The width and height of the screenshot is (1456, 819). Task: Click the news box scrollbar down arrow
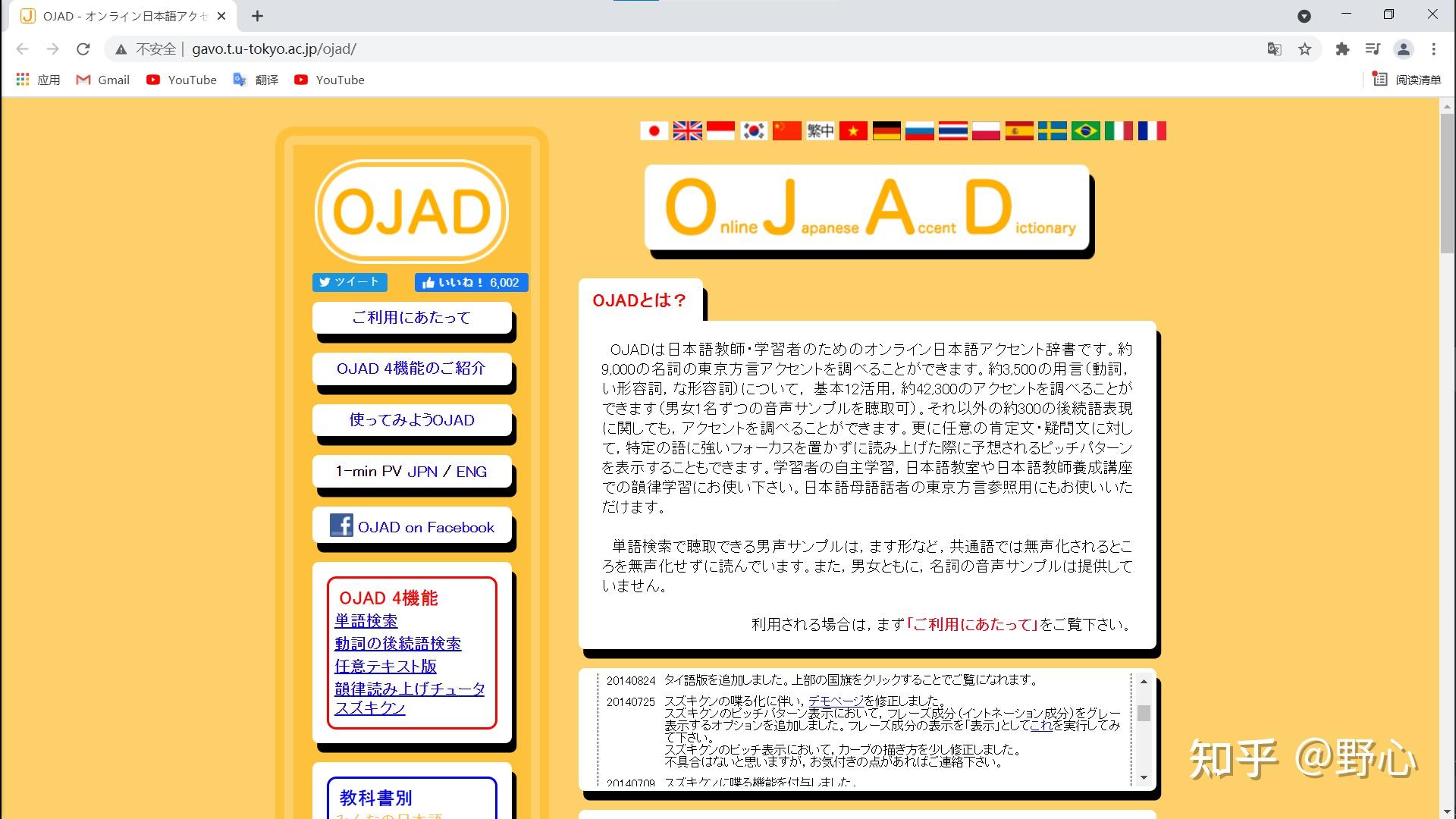coord(1144,777)
